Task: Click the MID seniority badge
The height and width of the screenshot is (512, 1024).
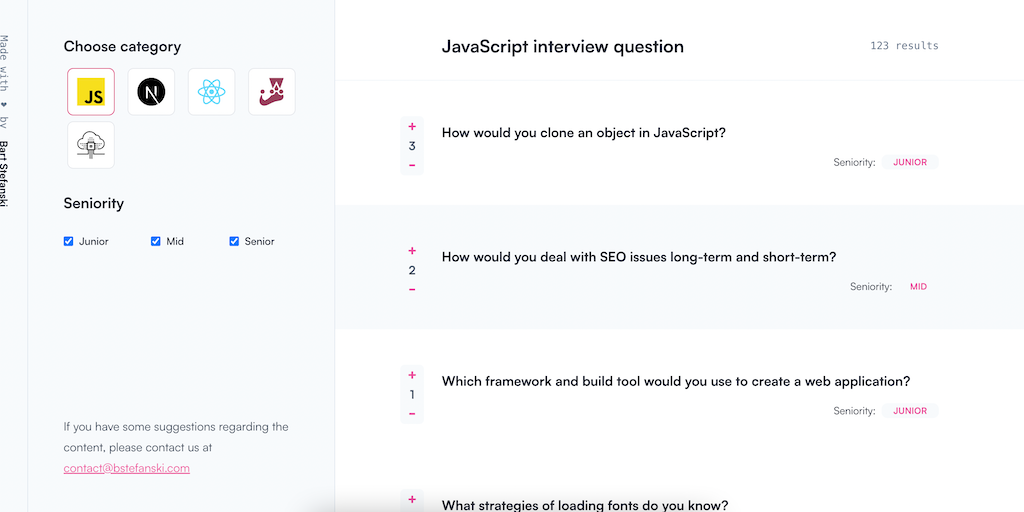Action: click(918, 286)
